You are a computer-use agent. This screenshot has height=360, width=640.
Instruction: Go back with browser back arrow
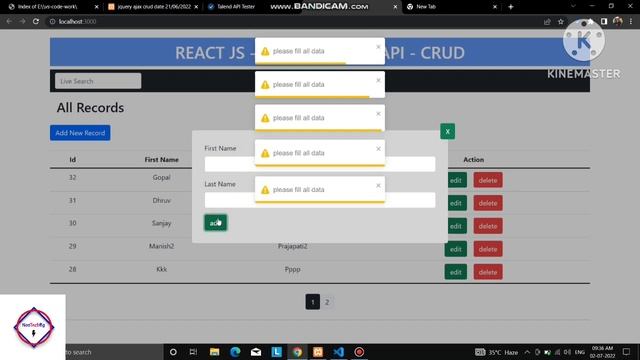(x=9, y=21)
